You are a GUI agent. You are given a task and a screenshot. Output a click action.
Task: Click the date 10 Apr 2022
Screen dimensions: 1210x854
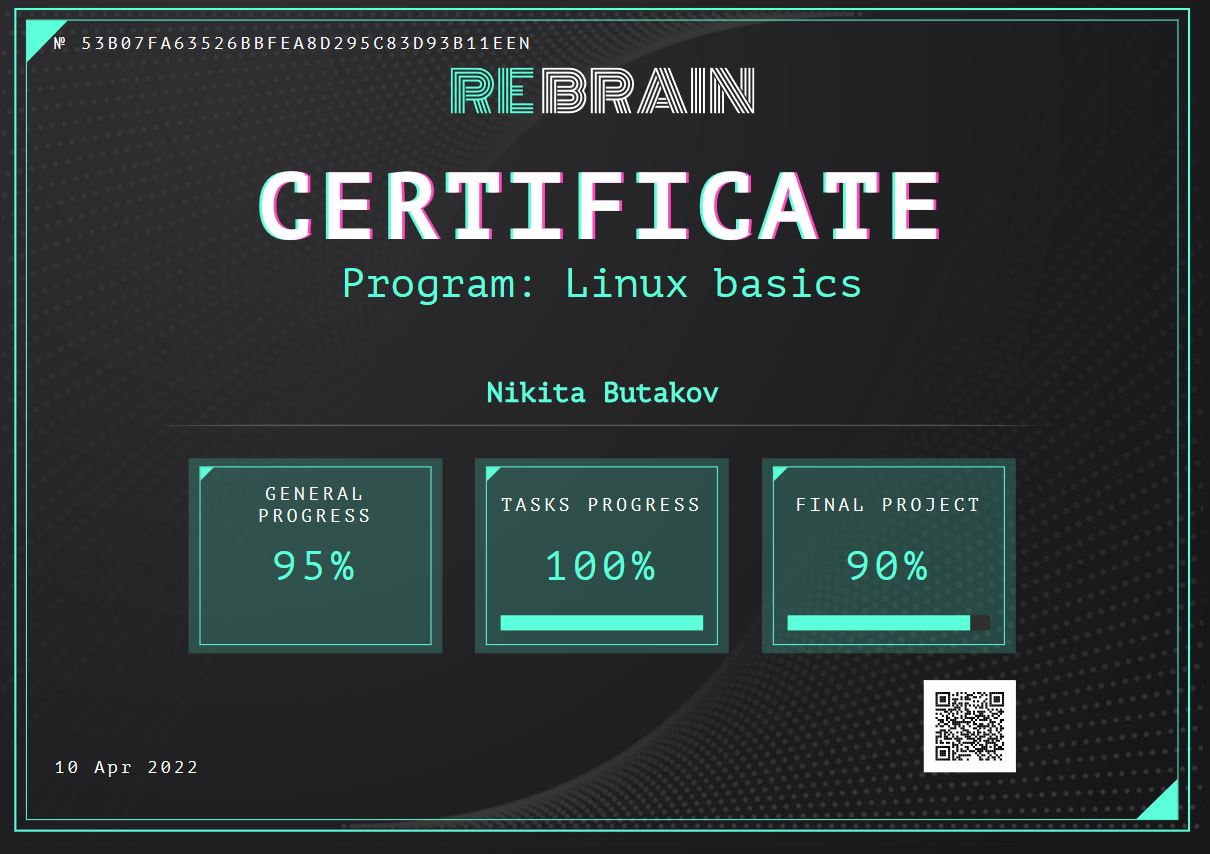[x=126, y=767]
